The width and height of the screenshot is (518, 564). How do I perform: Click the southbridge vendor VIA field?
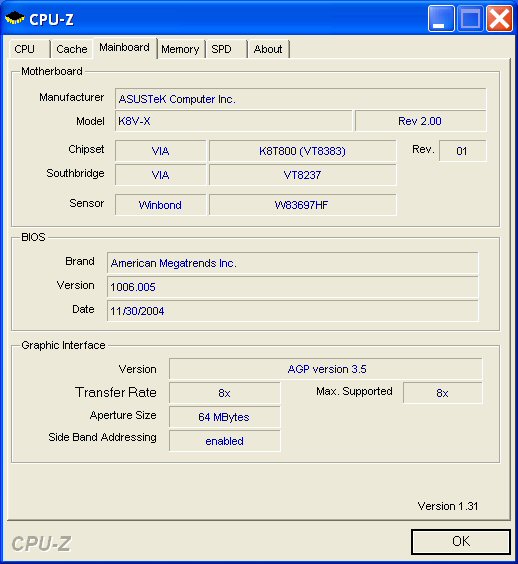point(160,175)
